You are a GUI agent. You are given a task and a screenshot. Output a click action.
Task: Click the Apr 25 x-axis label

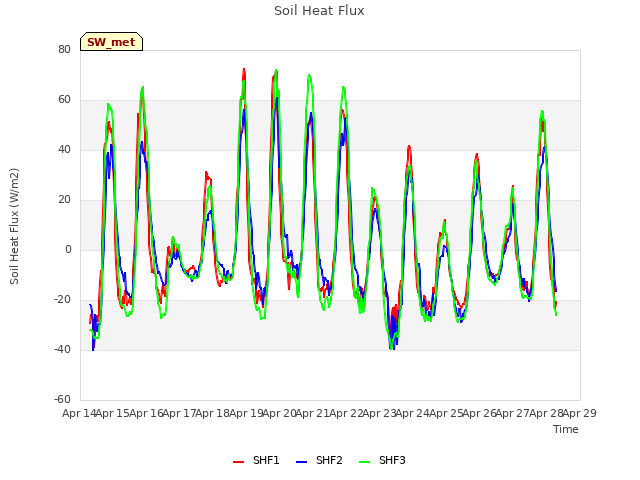(446, 413)
